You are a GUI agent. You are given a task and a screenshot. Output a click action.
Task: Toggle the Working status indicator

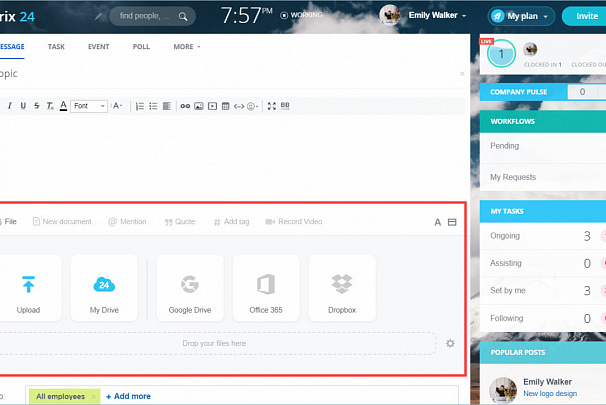301,15
